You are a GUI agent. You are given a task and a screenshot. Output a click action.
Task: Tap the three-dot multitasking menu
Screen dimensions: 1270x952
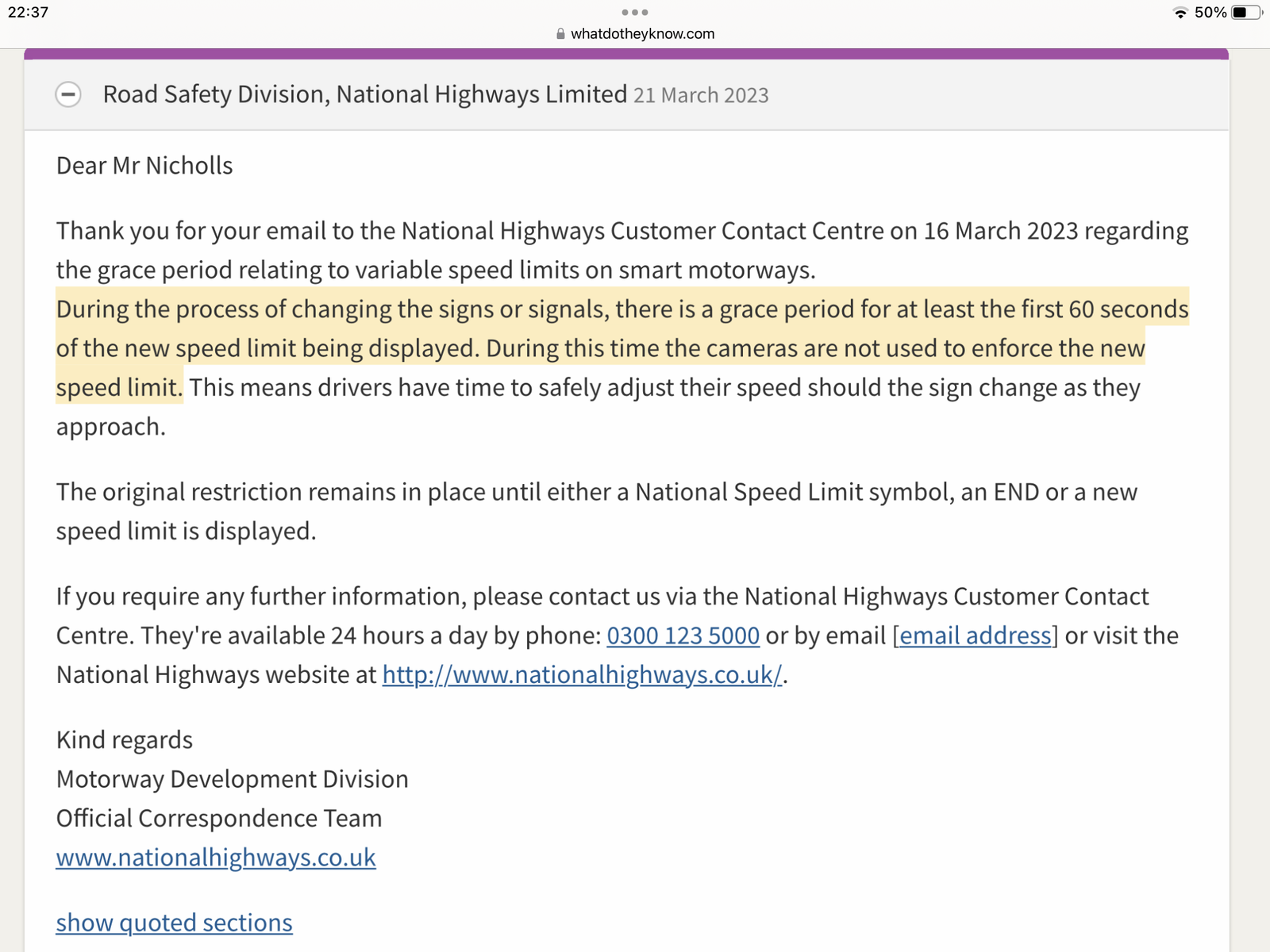click(x=635, y=12)
